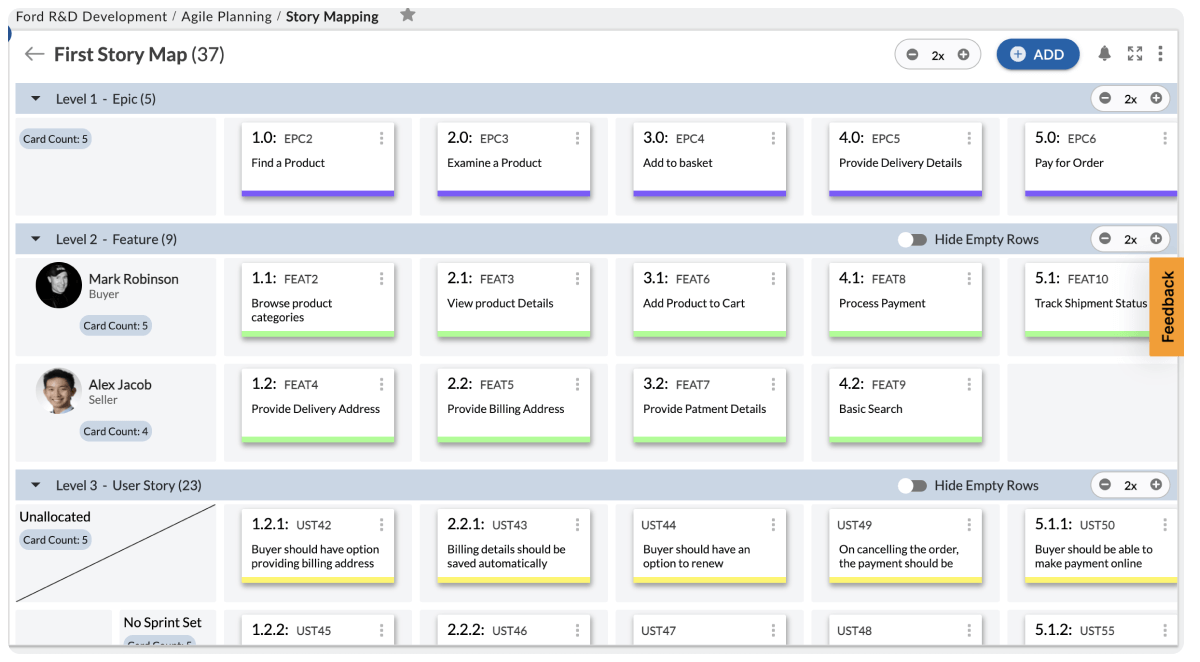Image resolution: width=1200 pixels, height=662 pixels.
Task: Open the story map kebab options menu
Action: tap(1160, 54)
